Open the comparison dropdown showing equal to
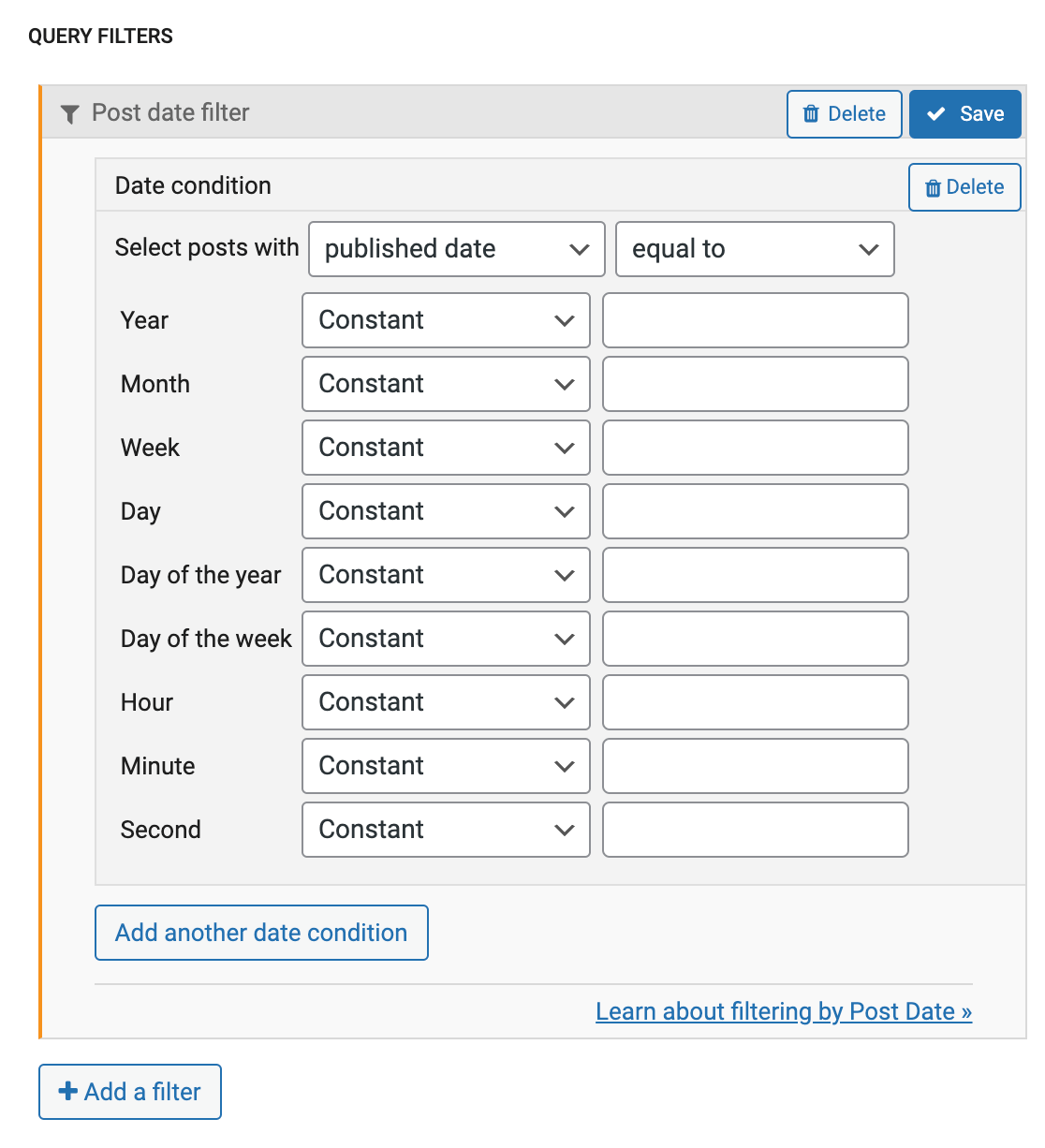This screenshot has width=1045, height=1148. tap(755, 249)
